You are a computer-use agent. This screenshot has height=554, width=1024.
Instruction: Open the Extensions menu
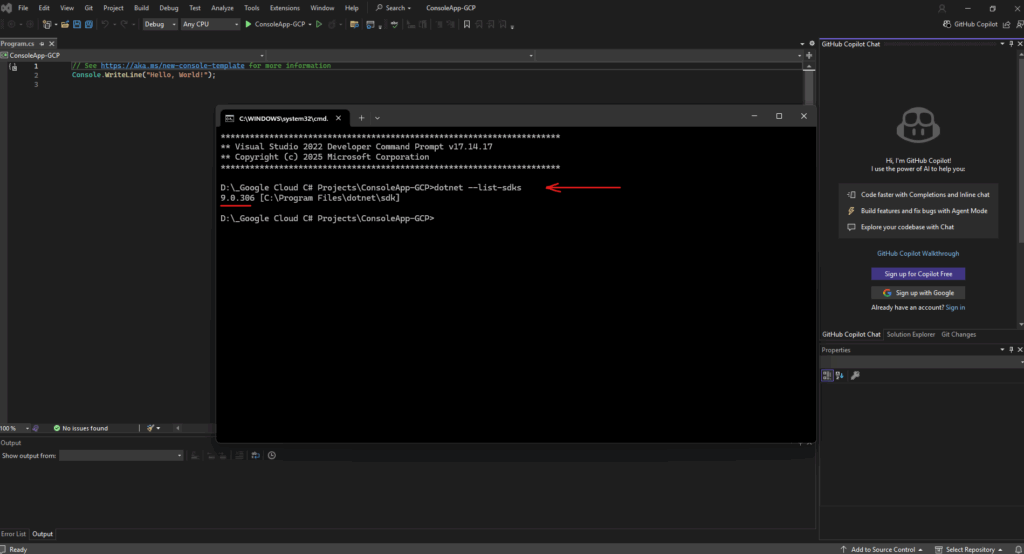(x=284, y=7)
